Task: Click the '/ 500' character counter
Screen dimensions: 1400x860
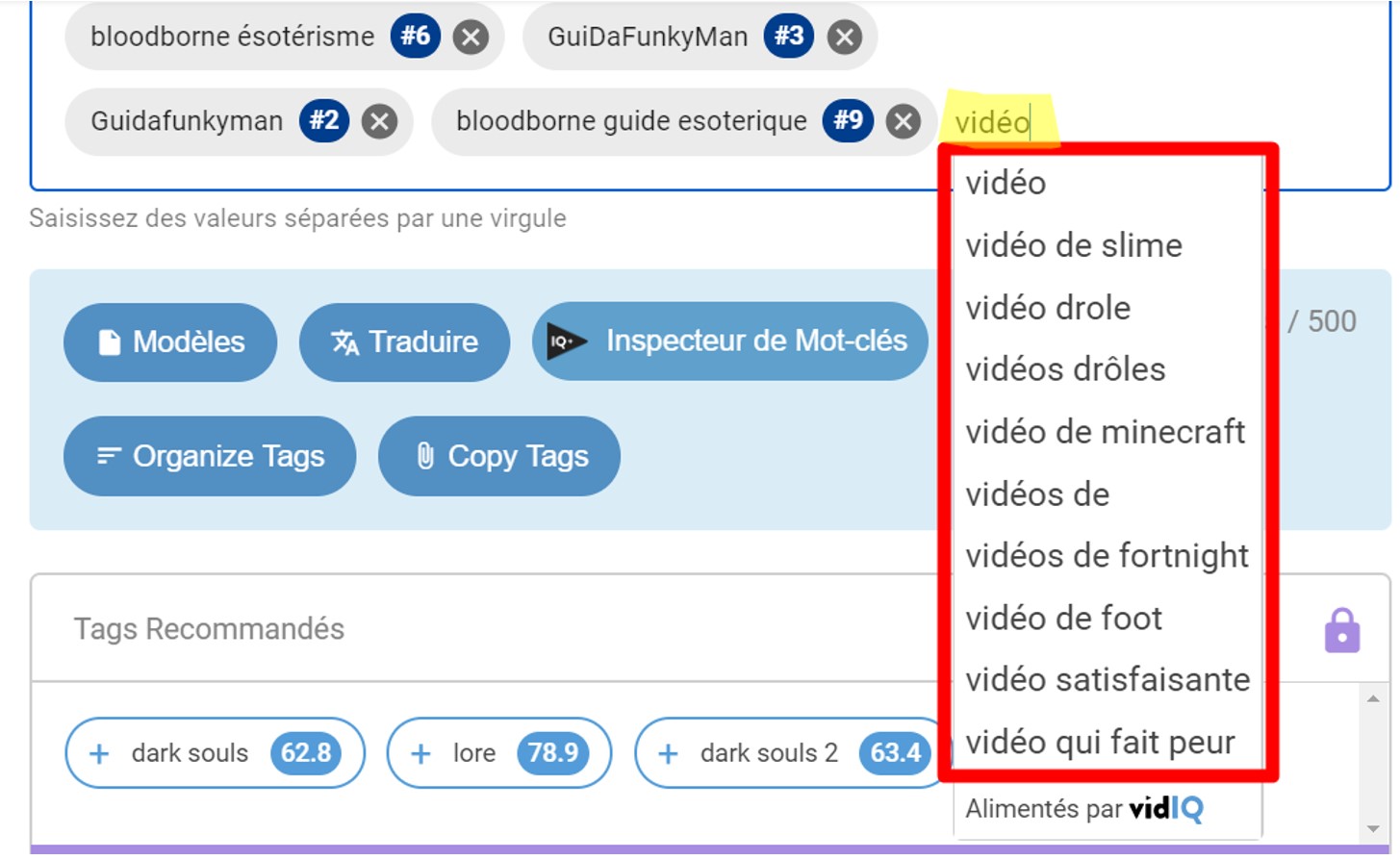Action: pyautogui.click(x=1322, y=321)
